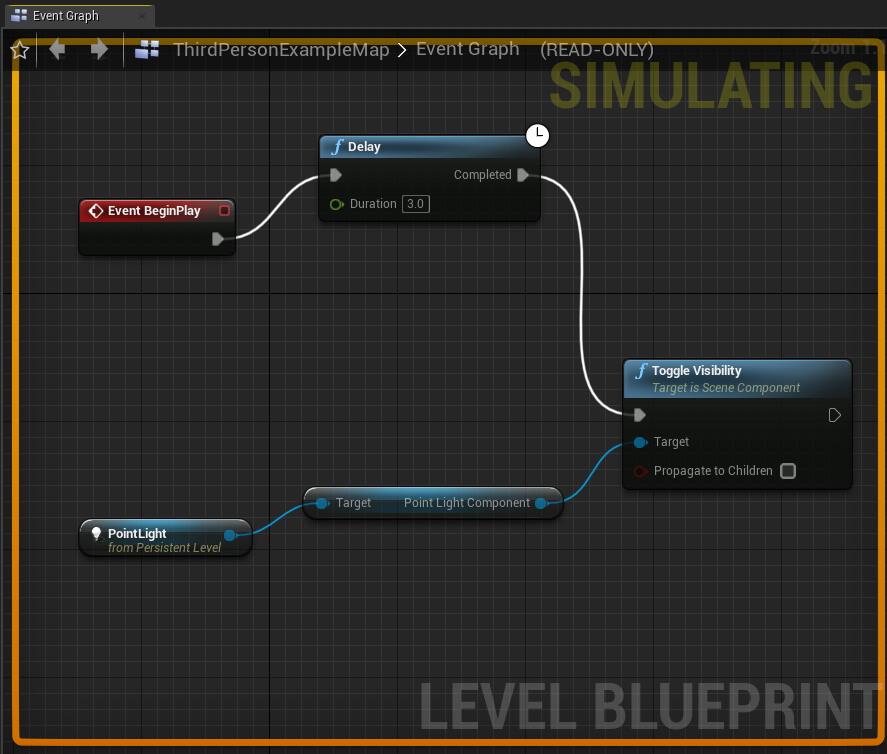
Task: Click the 'Completed' label on Delay
Action: tap(483, 175)
